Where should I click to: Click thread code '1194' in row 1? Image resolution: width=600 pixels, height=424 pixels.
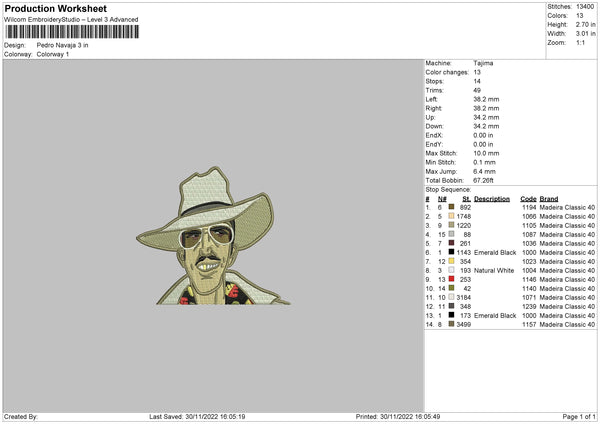point(529,207)
